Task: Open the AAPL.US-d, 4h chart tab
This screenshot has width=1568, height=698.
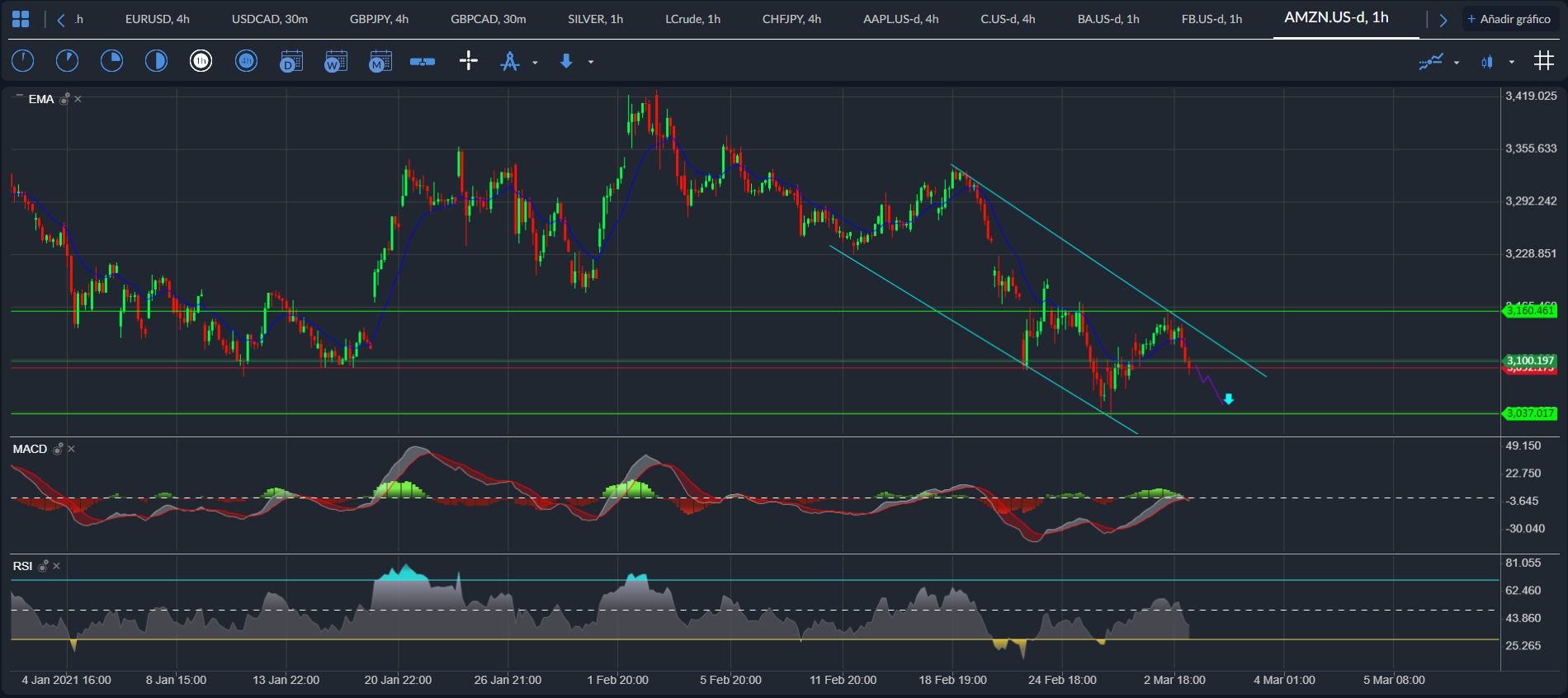Action: coord(901,19)
